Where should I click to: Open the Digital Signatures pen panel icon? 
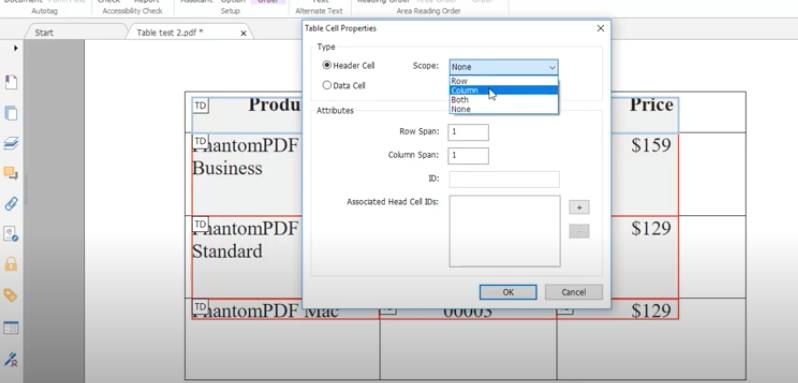[x=11, y=360]
